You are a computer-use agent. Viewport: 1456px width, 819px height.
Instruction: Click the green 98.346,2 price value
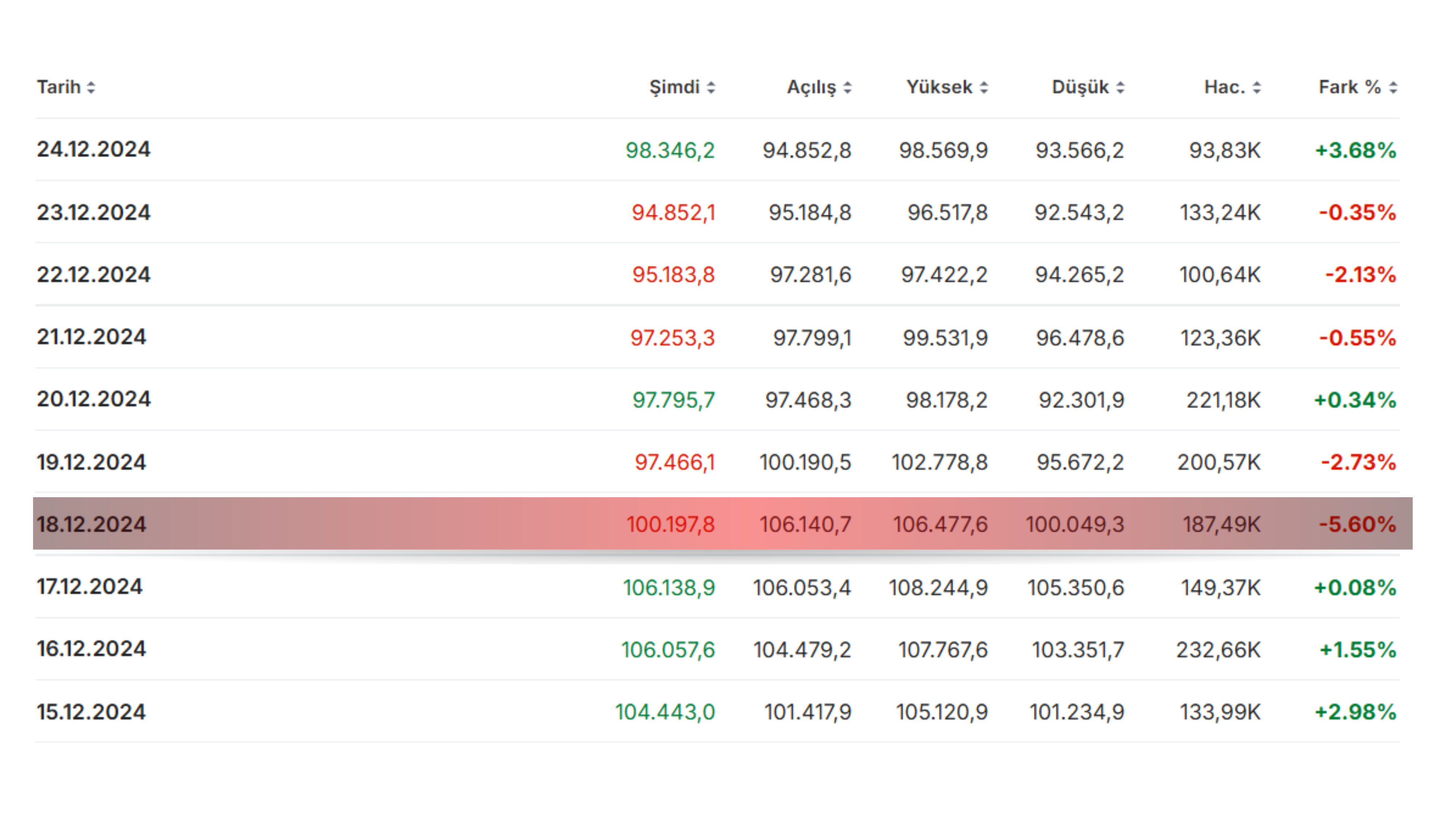click(x=670, y=150)
